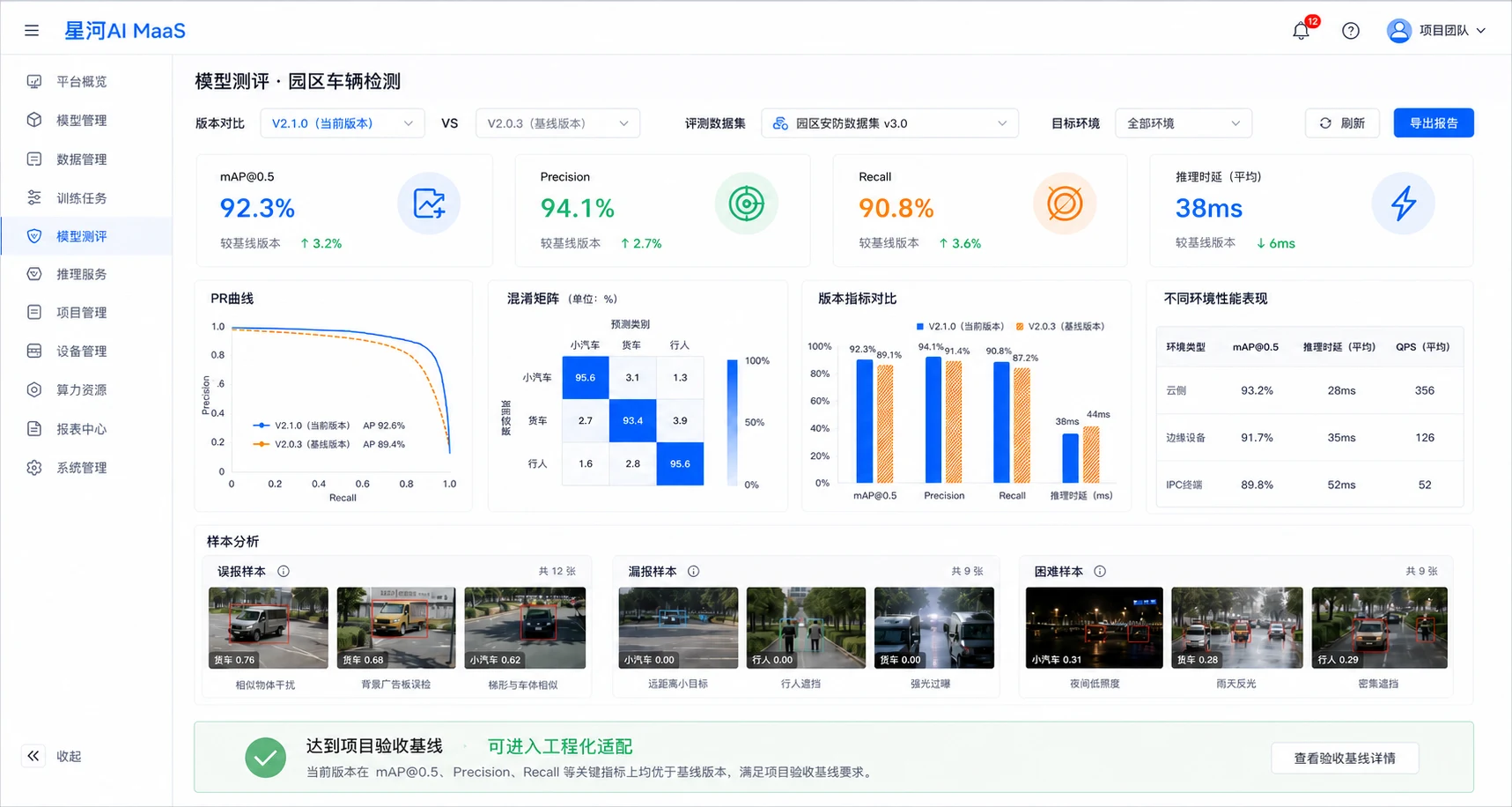Click the 推理服务 sidebar icon
This screenshot has height=807, width=1512.
(x=34, y=274)
